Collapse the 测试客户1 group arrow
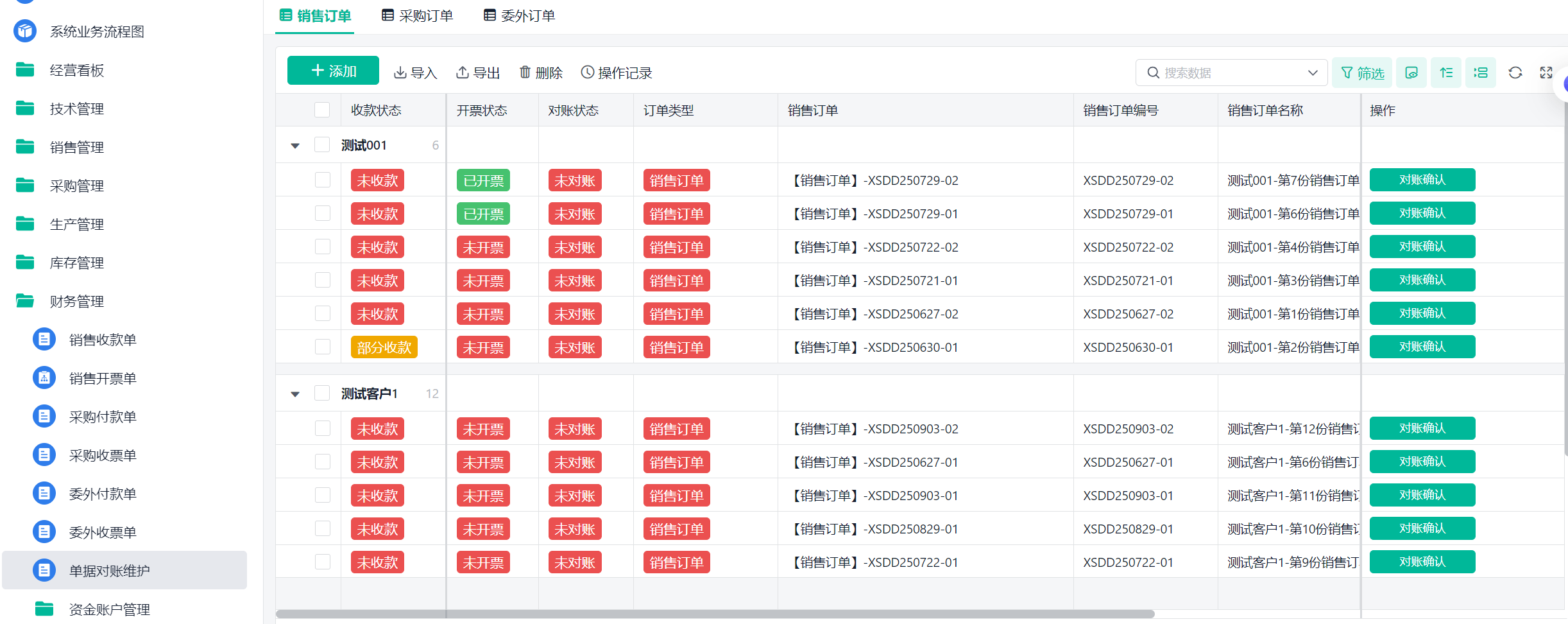 click(x=295, y=394)
